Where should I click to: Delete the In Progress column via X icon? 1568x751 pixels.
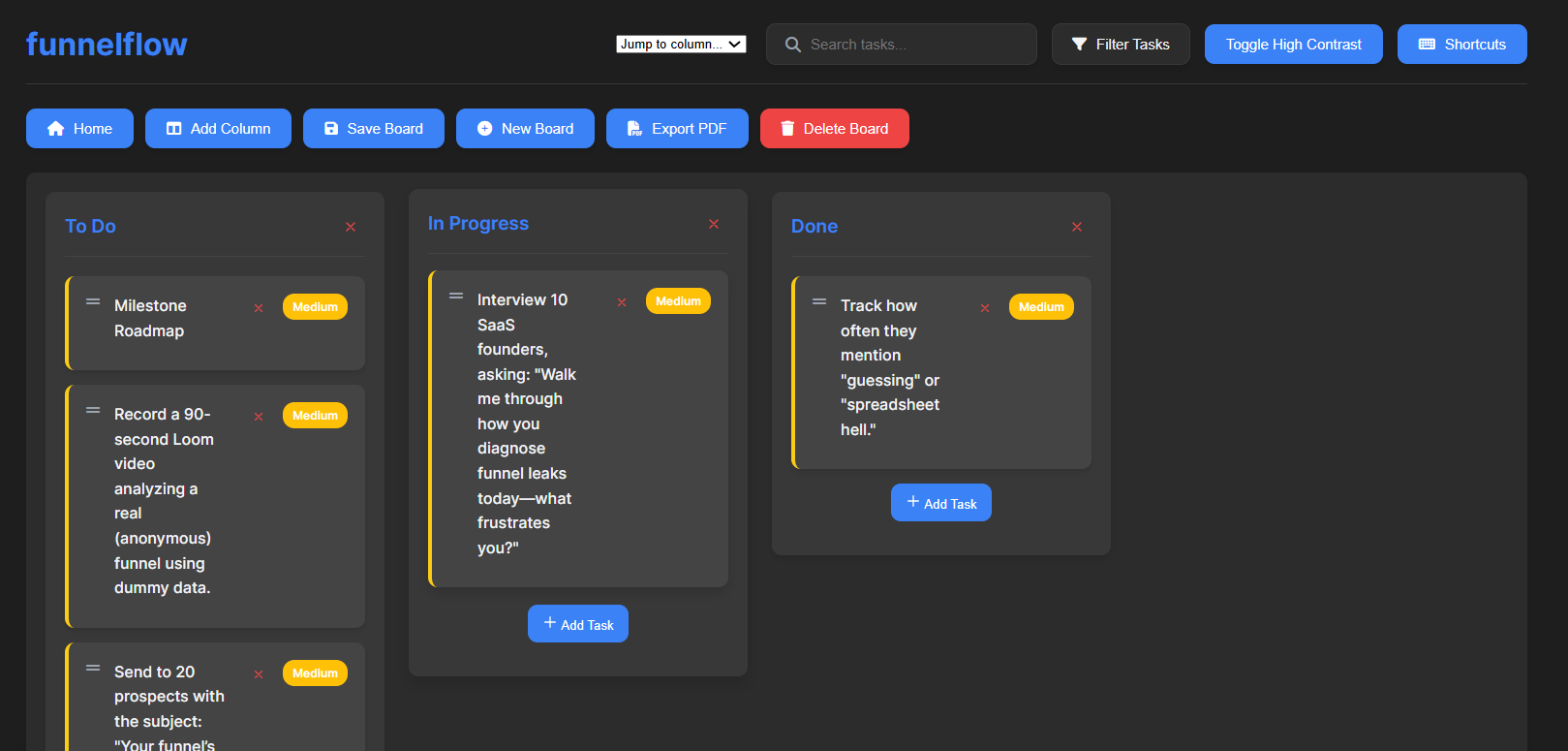(714, 224)
